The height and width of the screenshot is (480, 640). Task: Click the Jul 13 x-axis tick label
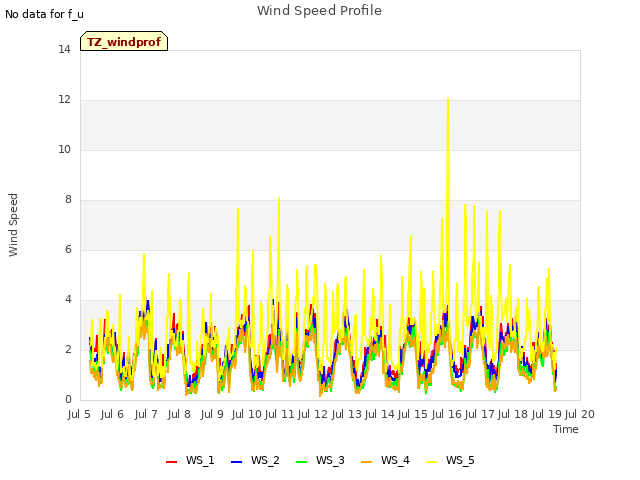tap(346, 414)
